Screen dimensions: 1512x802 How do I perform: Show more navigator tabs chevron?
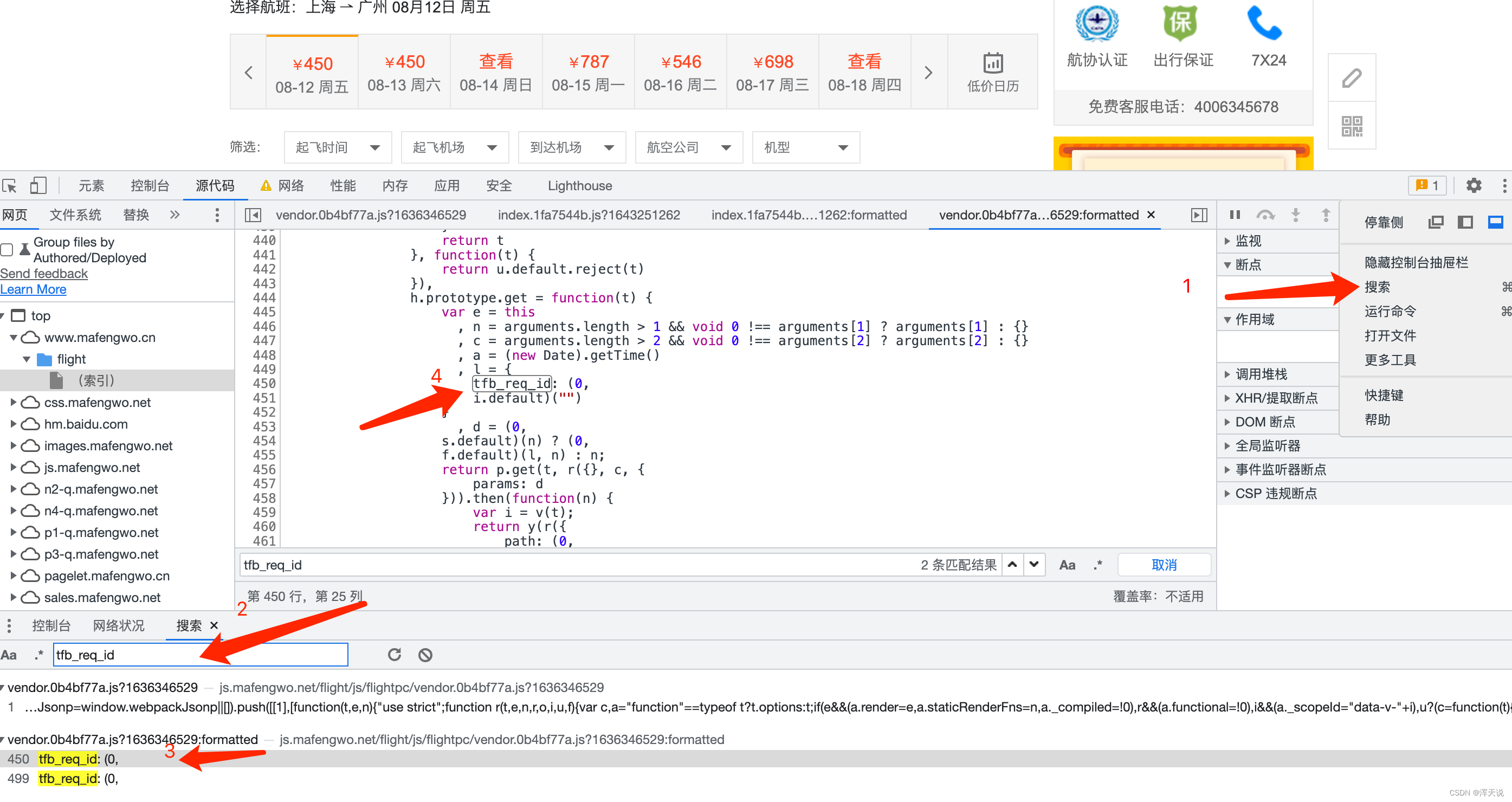tap(175, 215)
